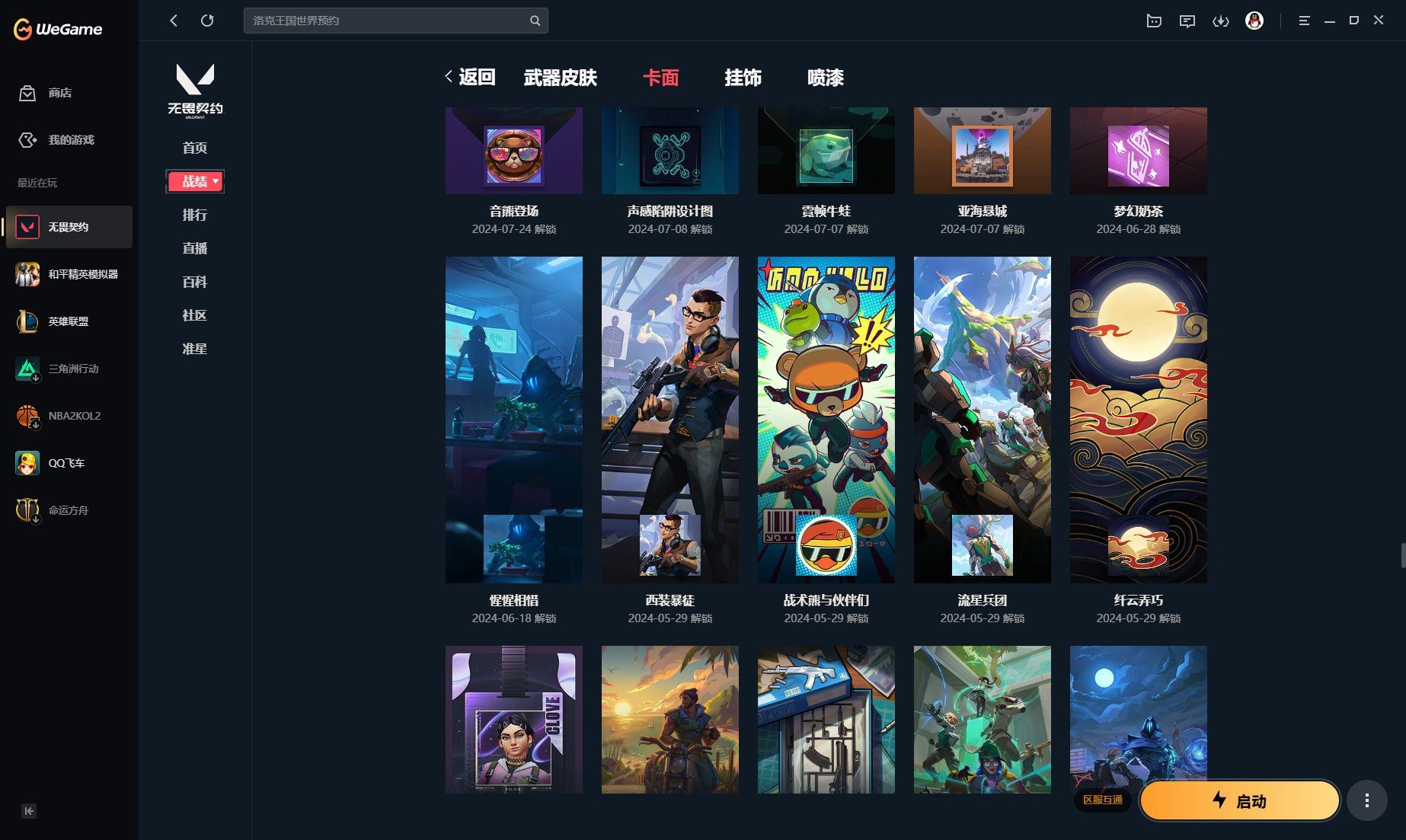Click the search magnifier icon
Image resolution: width=1406 pixels, height=840 pixels.
(x=535, y=21)
